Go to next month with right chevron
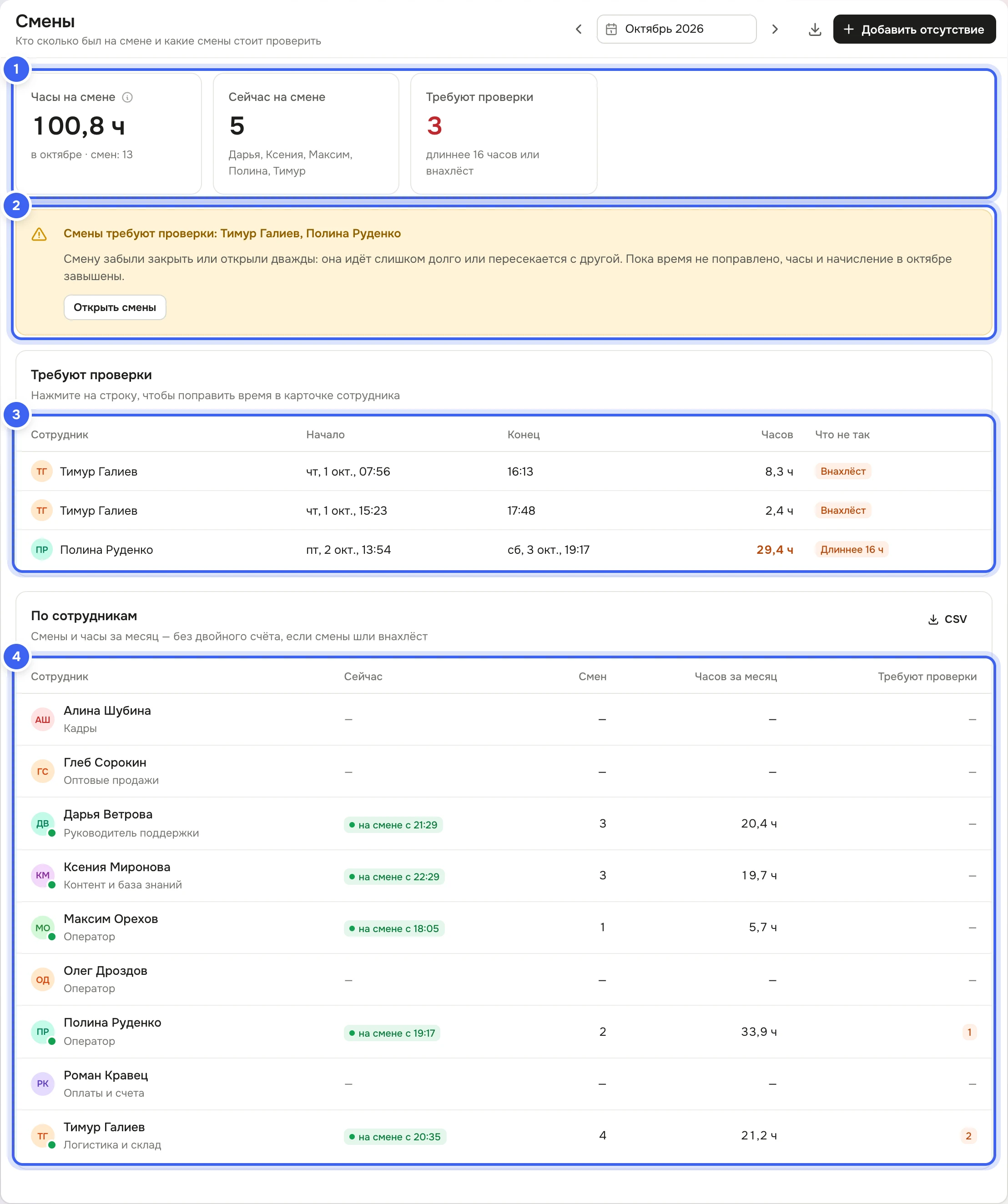Viewport: 1008px width, 1204px height. 775,29
